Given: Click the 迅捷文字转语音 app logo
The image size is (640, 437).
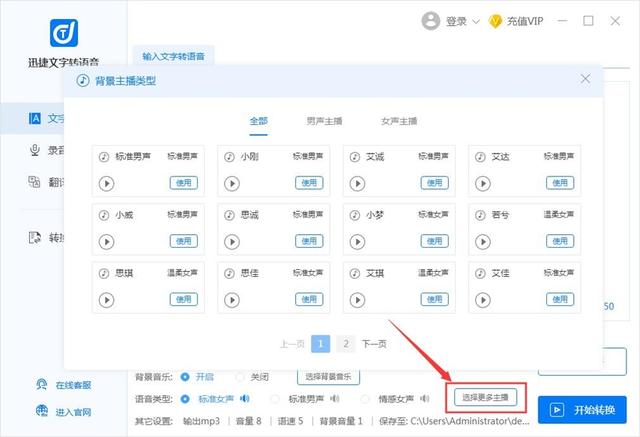Looking at the screenshot, I should click(x=64, y=33).
